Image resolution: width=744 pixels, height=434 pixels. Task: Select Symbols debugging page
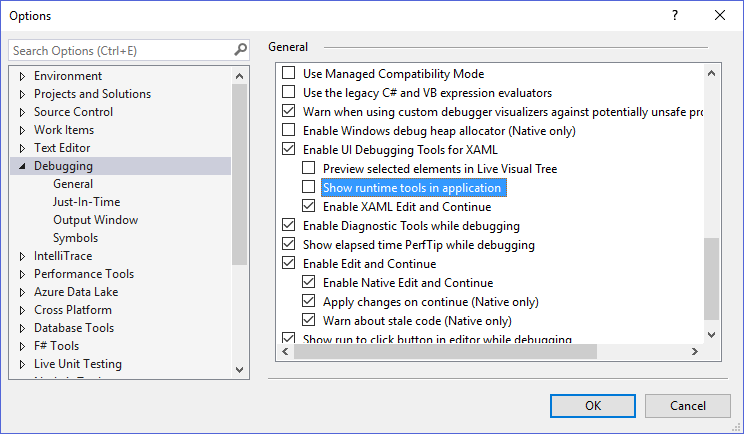coord(75,238)
